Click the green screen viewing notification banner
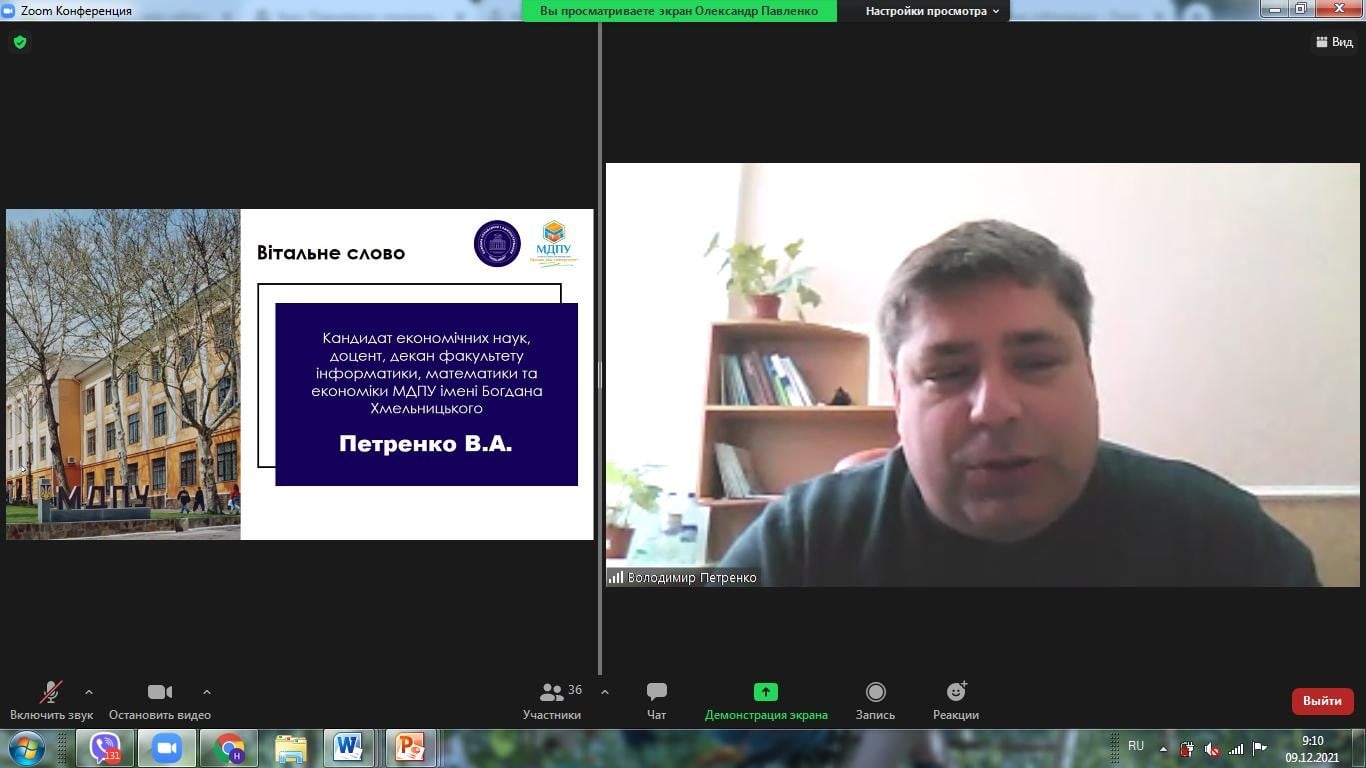The image size is (1366, 768). coord(679,11)
